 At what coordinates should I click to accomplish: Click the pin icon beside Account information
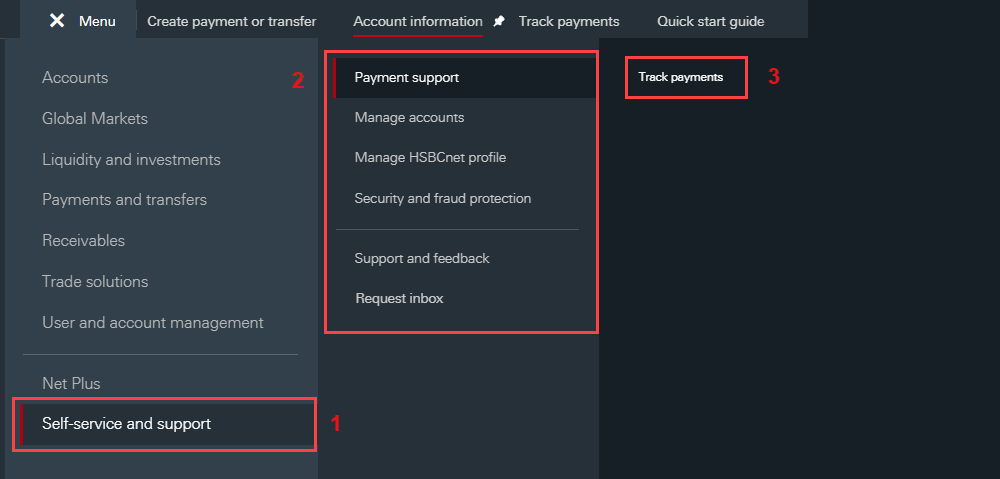point(500,21)
